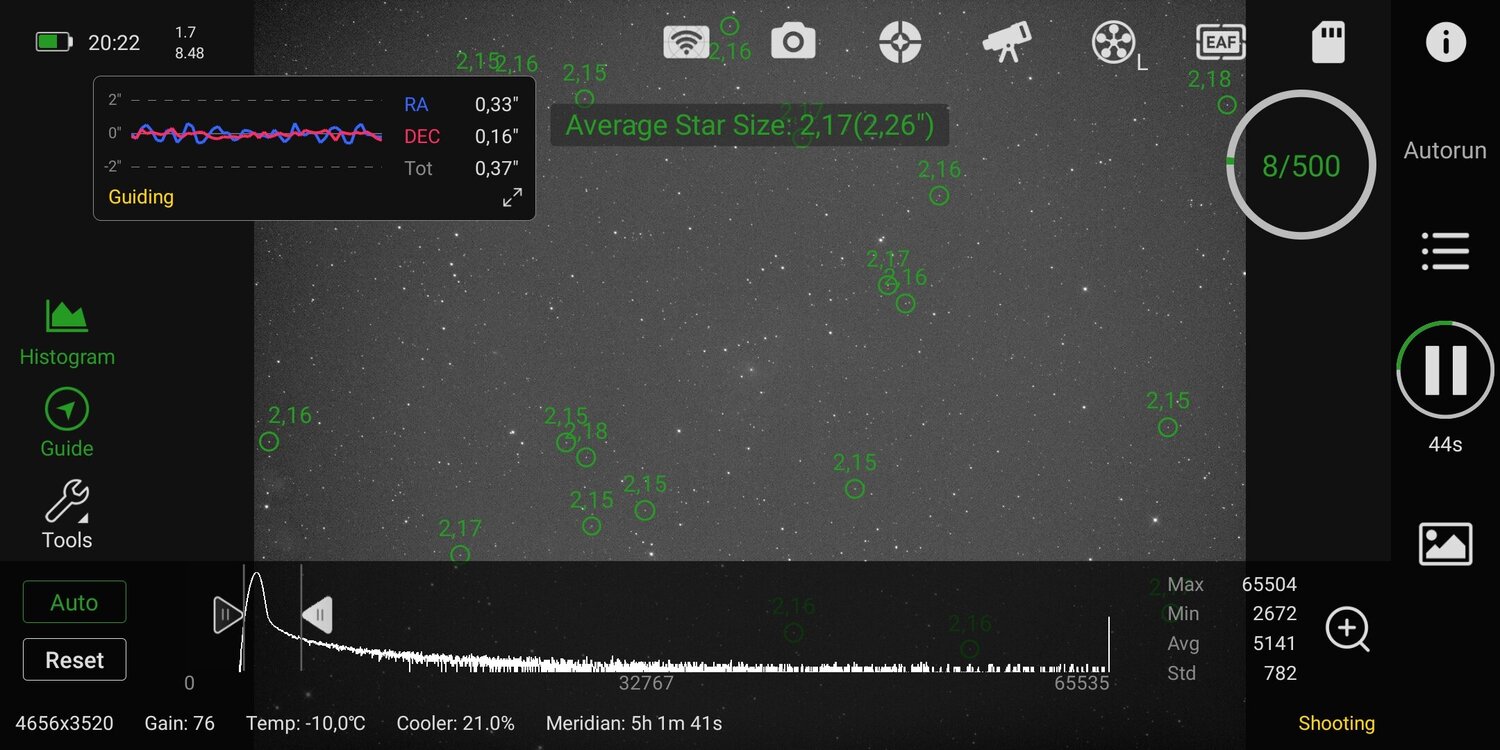Show the device info panel

(1445, 41)
